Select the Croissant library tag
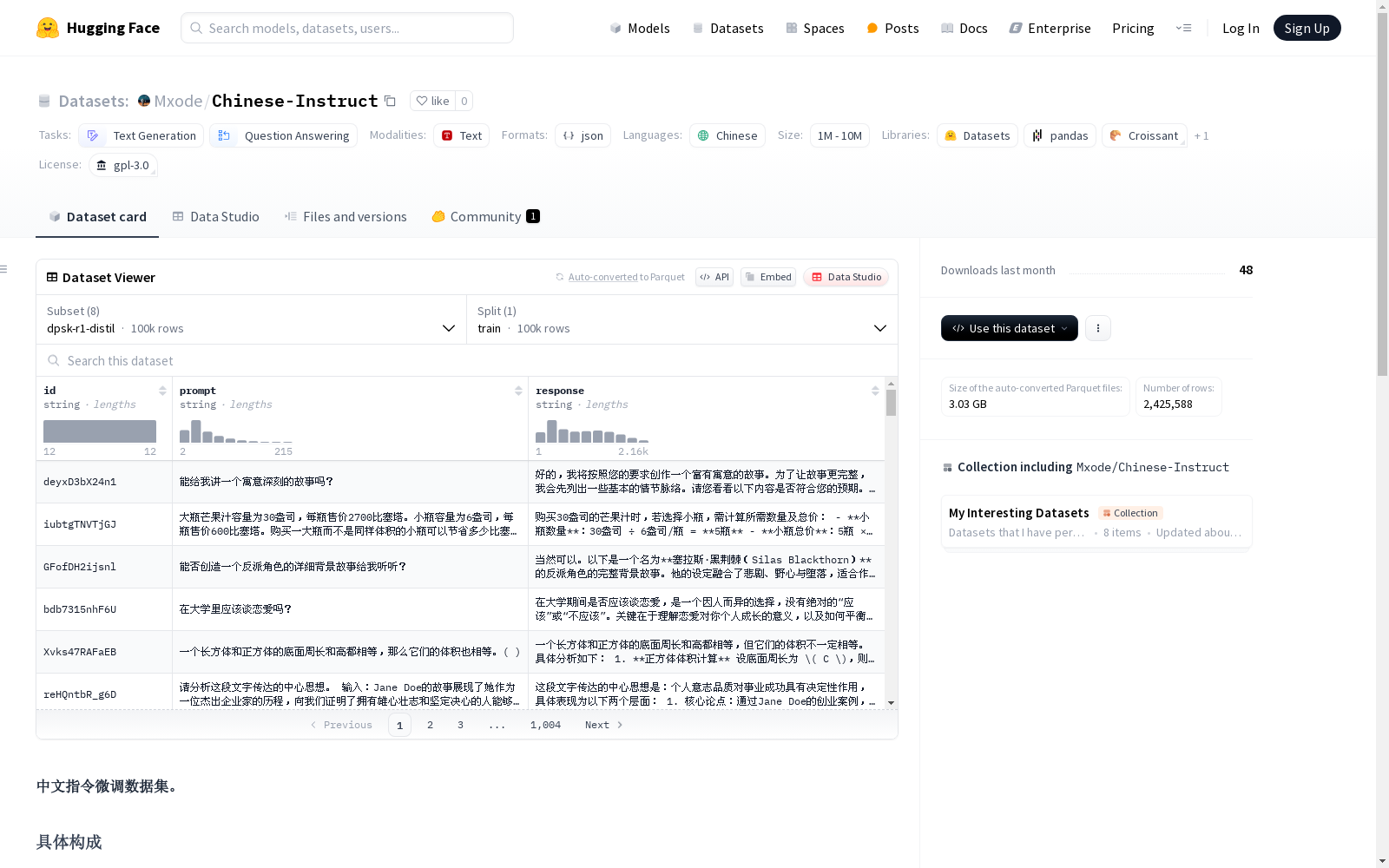Viewport: 1389px width, 868px height. 1144,135
